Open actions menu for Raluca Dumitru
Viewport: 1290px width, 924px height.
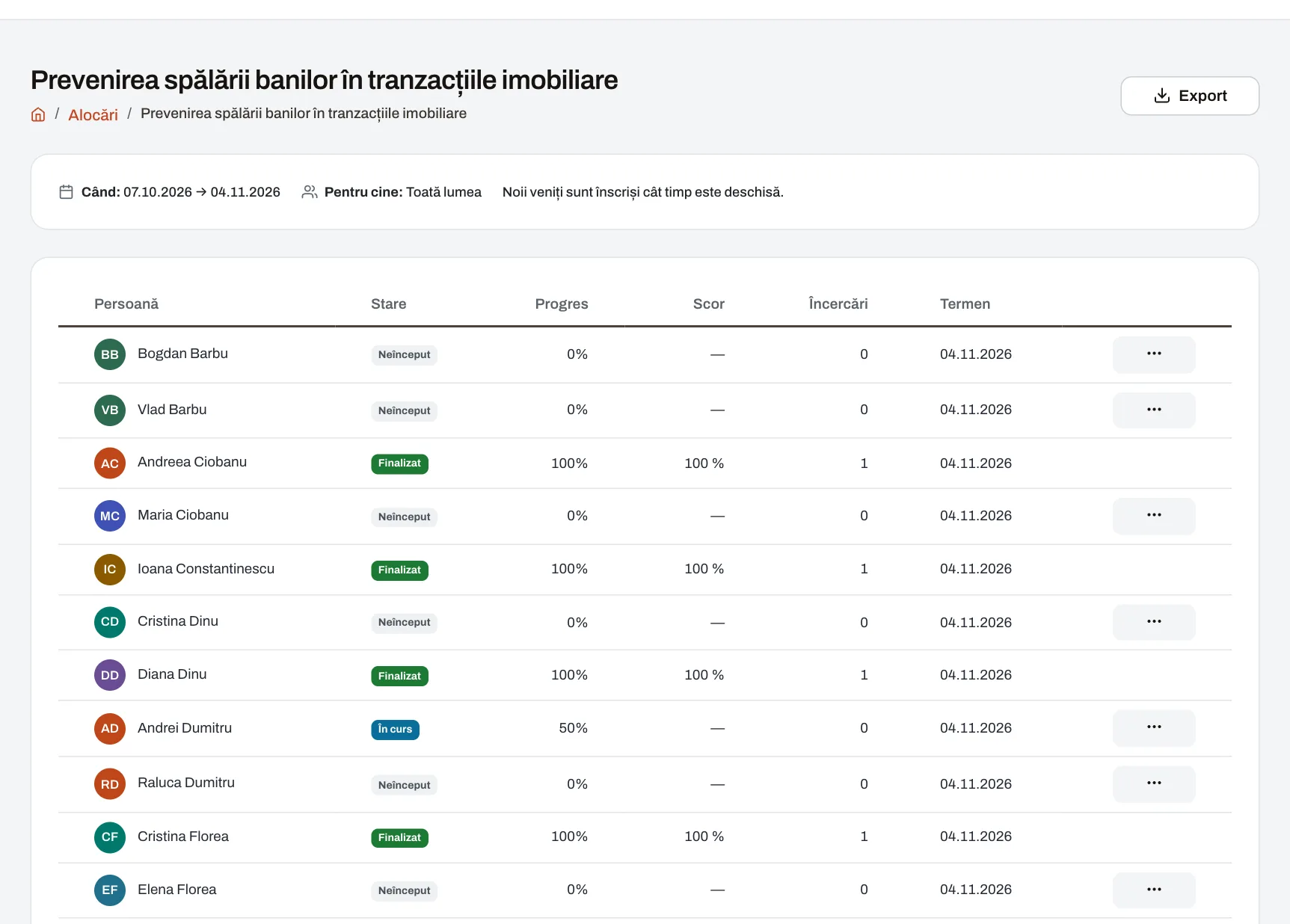(x=1154, y=784)
